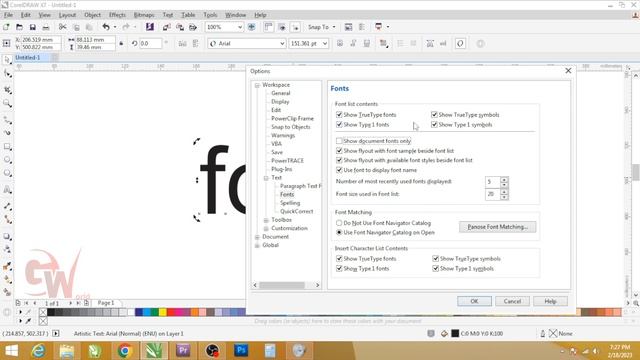Viewport: 640px width, 360px height.
Task: Toggle flyout with font sample beside font list
Action: click(x=339, y=151)
